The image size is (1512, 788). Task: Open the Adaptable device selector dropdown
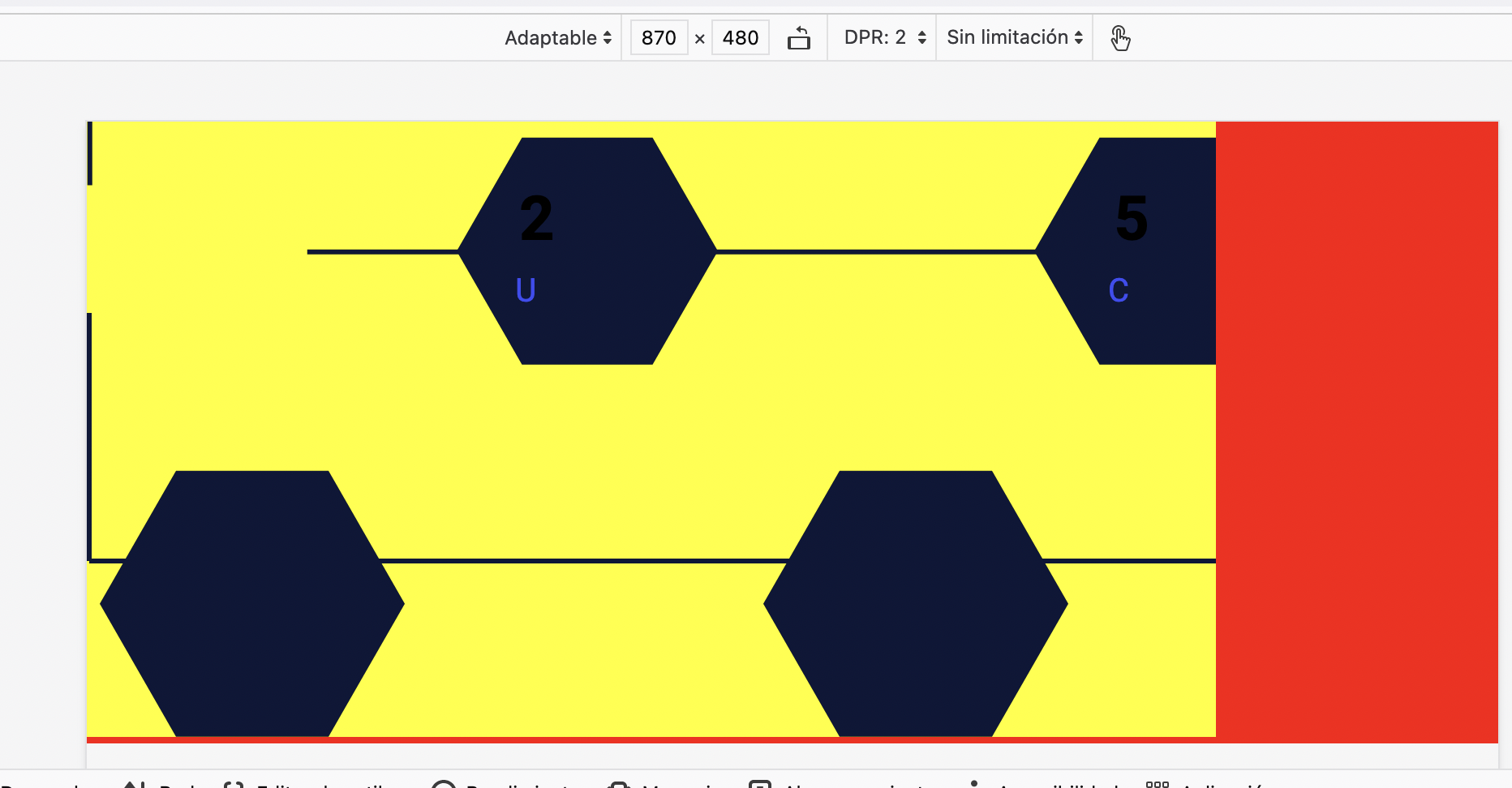coord(558,37)
